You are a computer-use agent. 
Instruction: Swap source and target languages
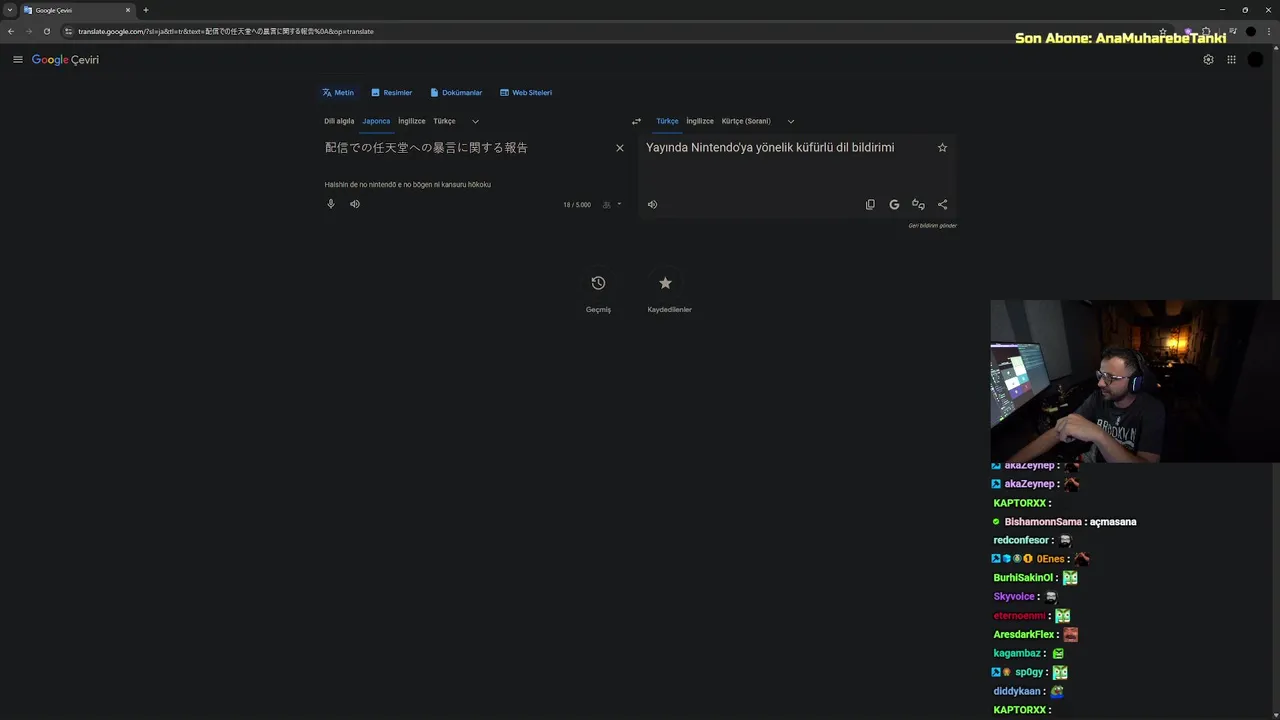(x=636, y=121)
